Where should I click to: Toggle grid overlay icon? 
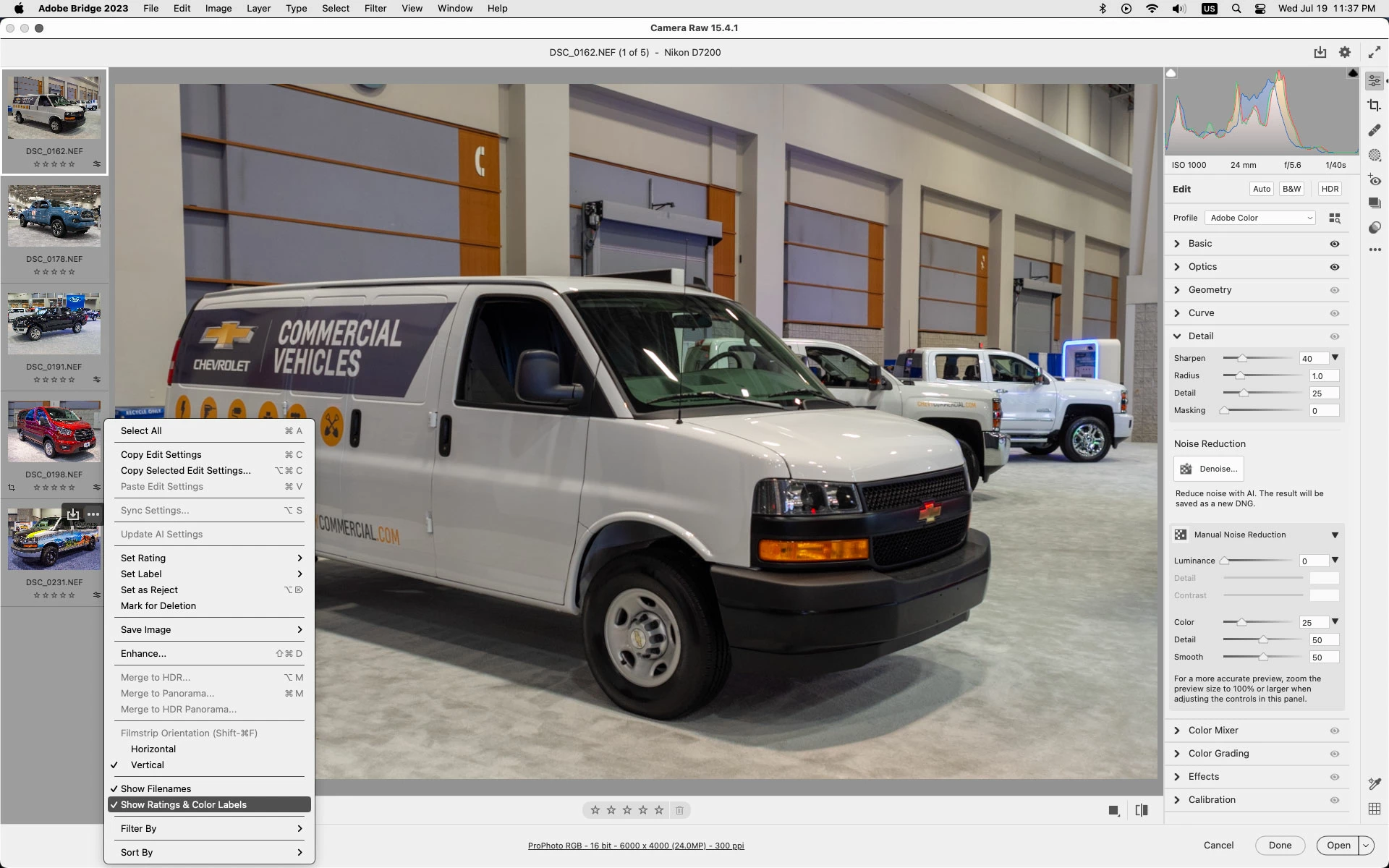click(1375, 809)
